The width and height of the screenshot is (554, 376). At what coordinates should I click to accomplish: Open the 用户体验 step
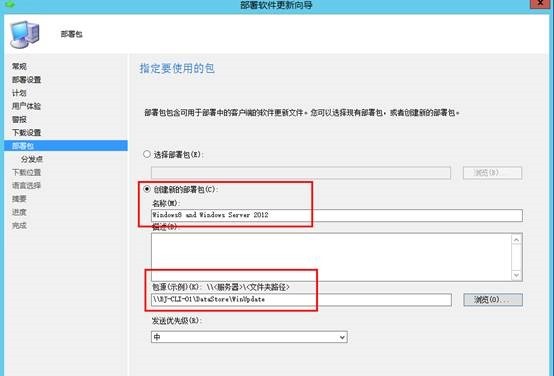click(26, 106)
